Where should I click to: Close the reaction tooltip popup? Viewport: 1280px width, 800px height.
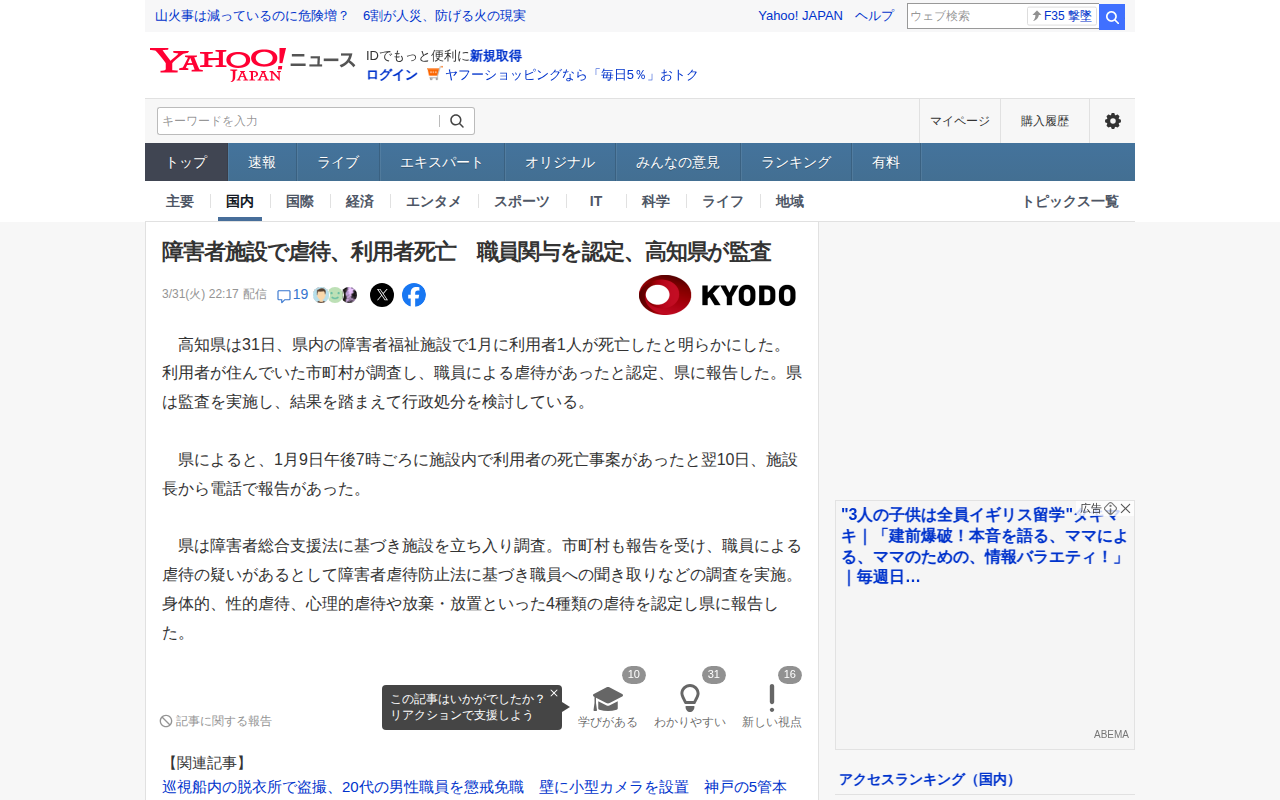click(554, 693)
